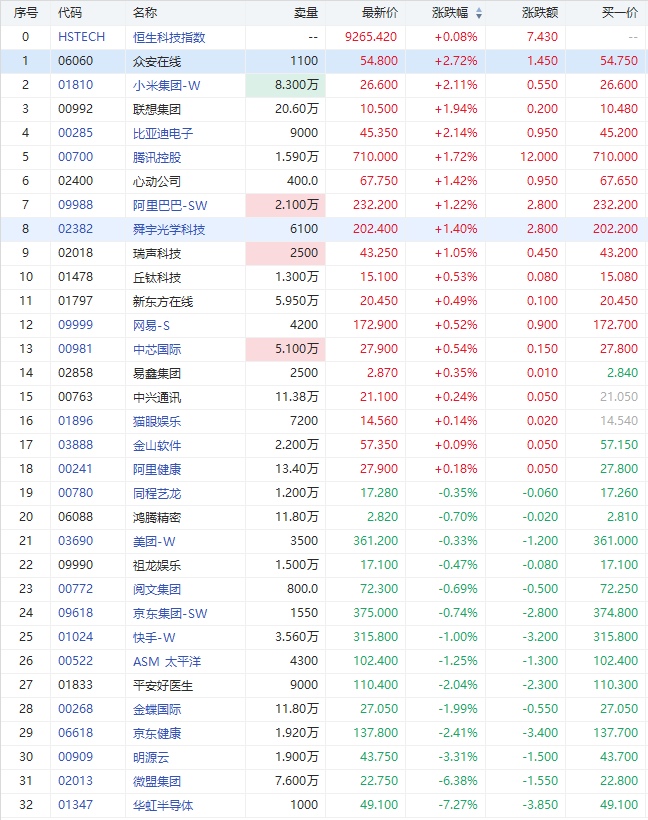Sort by 涨跌幅 using the sort arrows

point(479,14)
